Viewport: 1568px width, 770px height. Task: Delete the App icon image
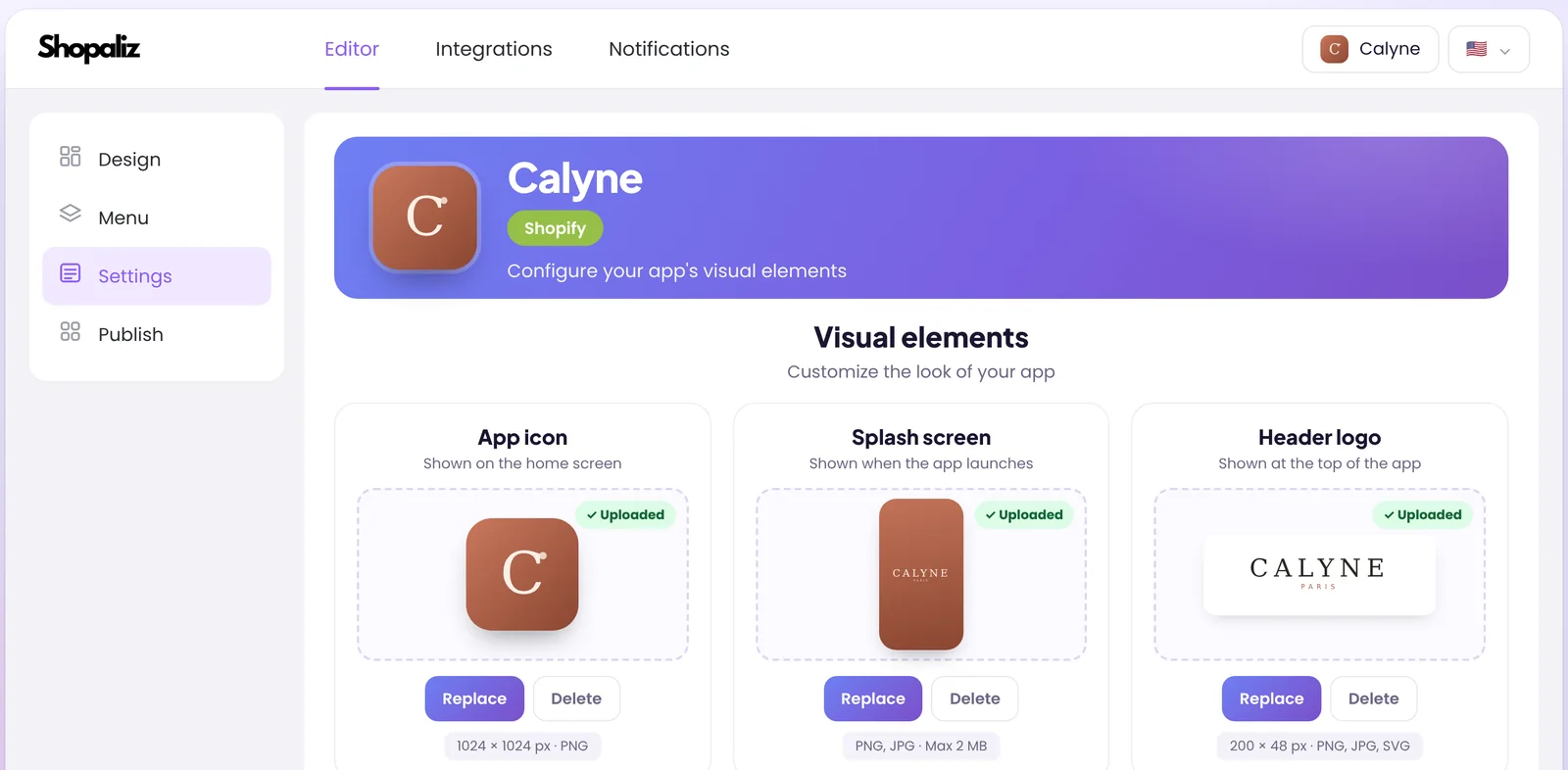click(x=576, y=698)
